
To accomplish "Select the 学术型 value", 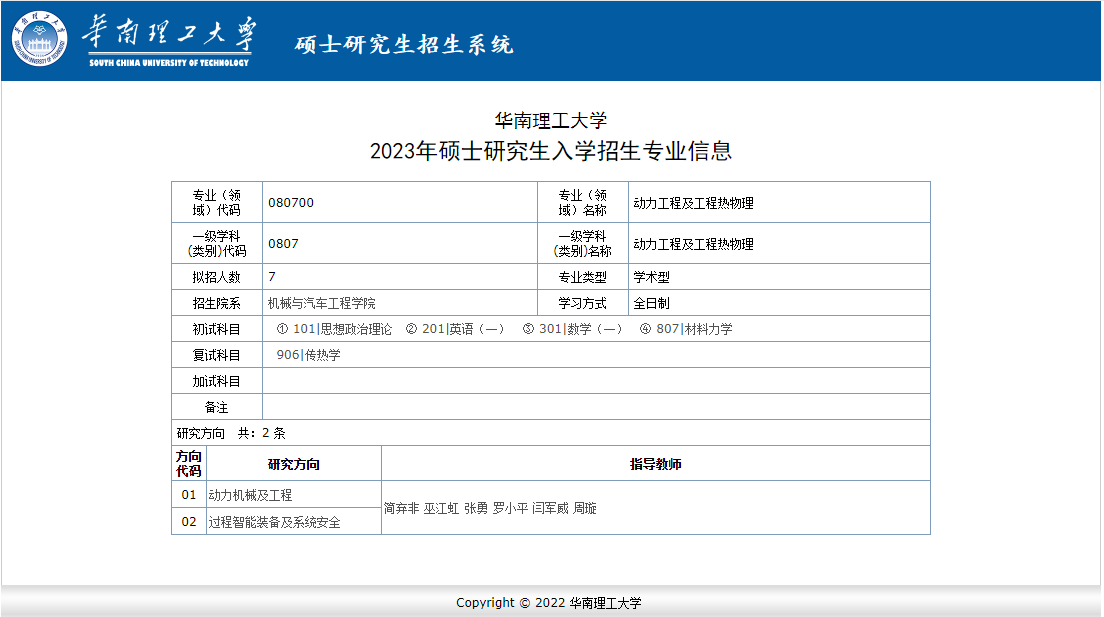I will tap(651, 277).
